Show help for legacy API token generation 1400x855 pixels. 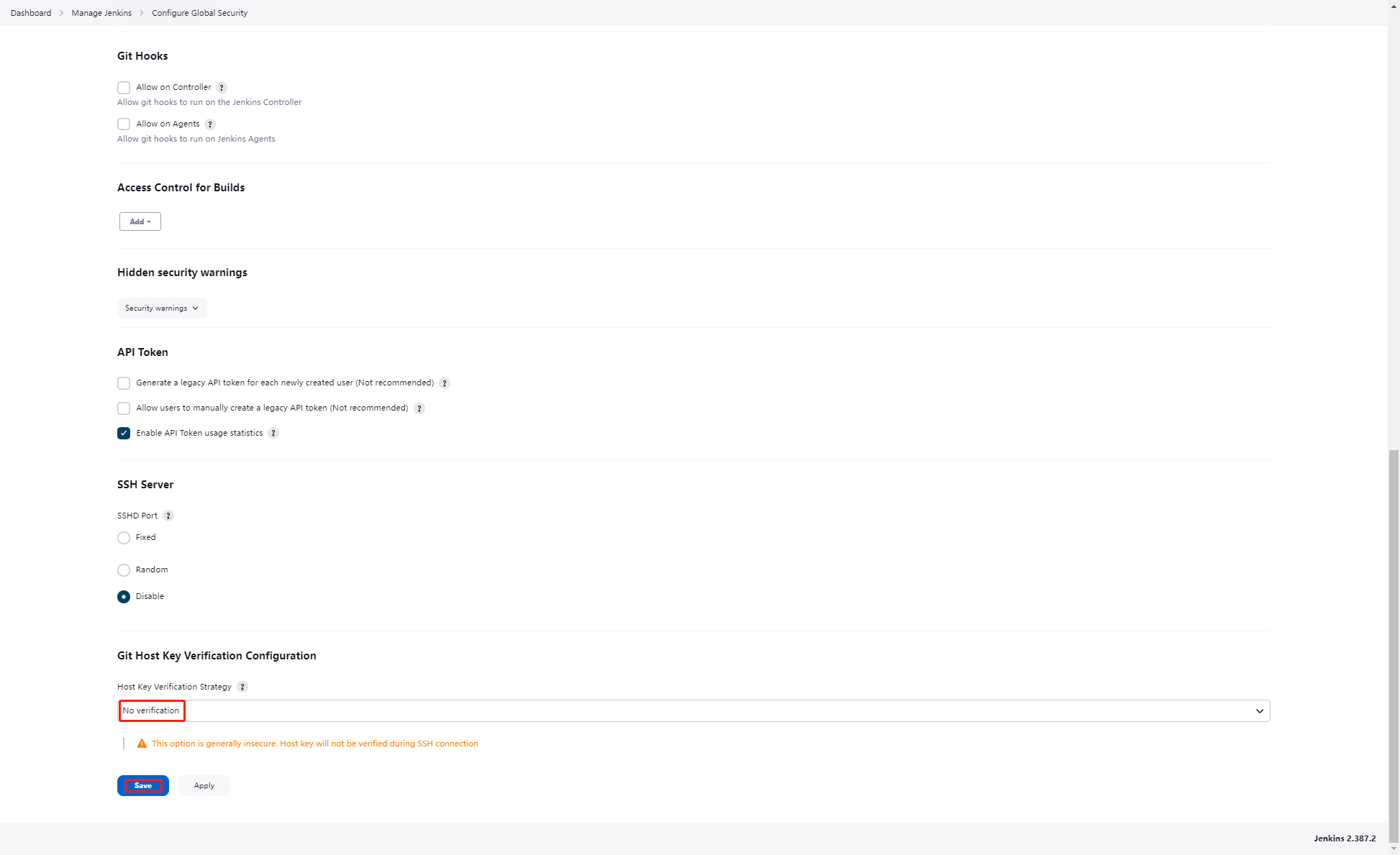[445, 383]
